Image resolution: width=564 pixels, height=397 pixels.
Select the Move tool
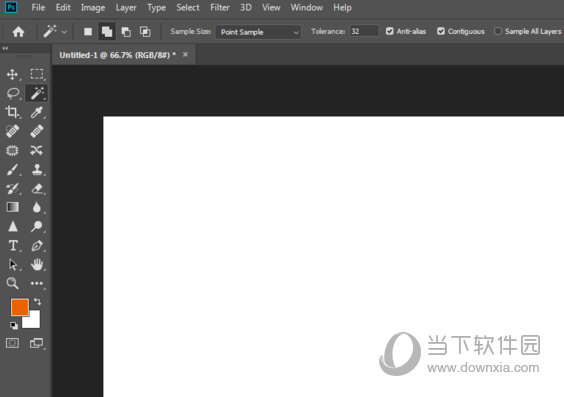coord(12,74)
